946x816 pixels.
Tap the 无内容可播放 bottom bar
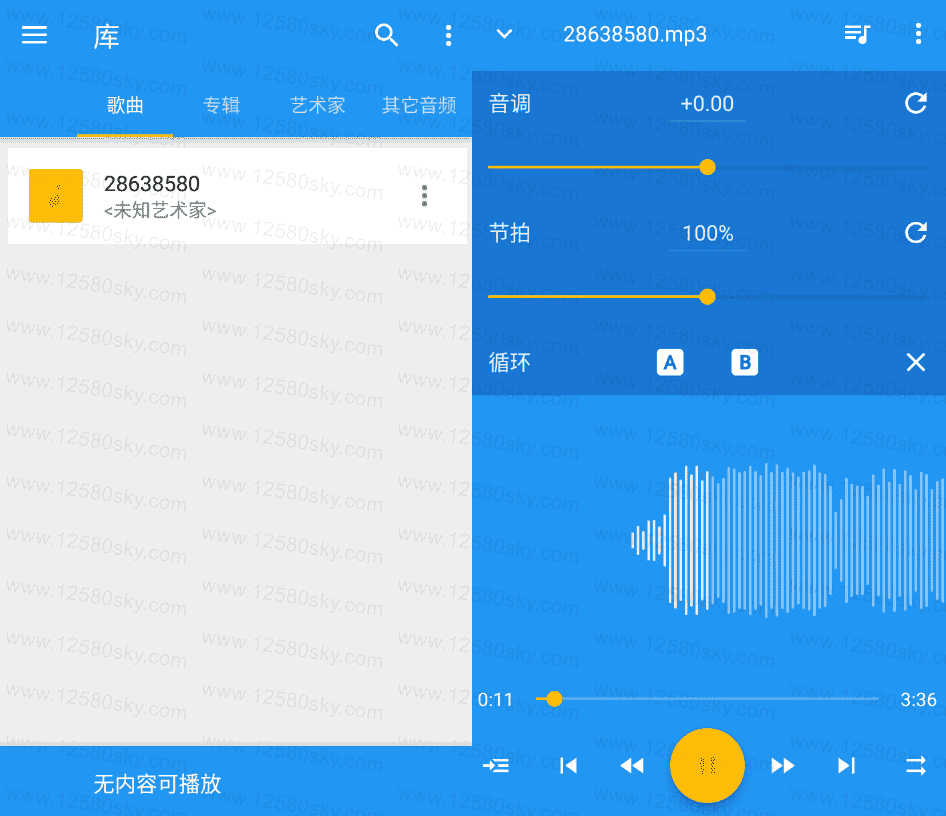(236, 782)
